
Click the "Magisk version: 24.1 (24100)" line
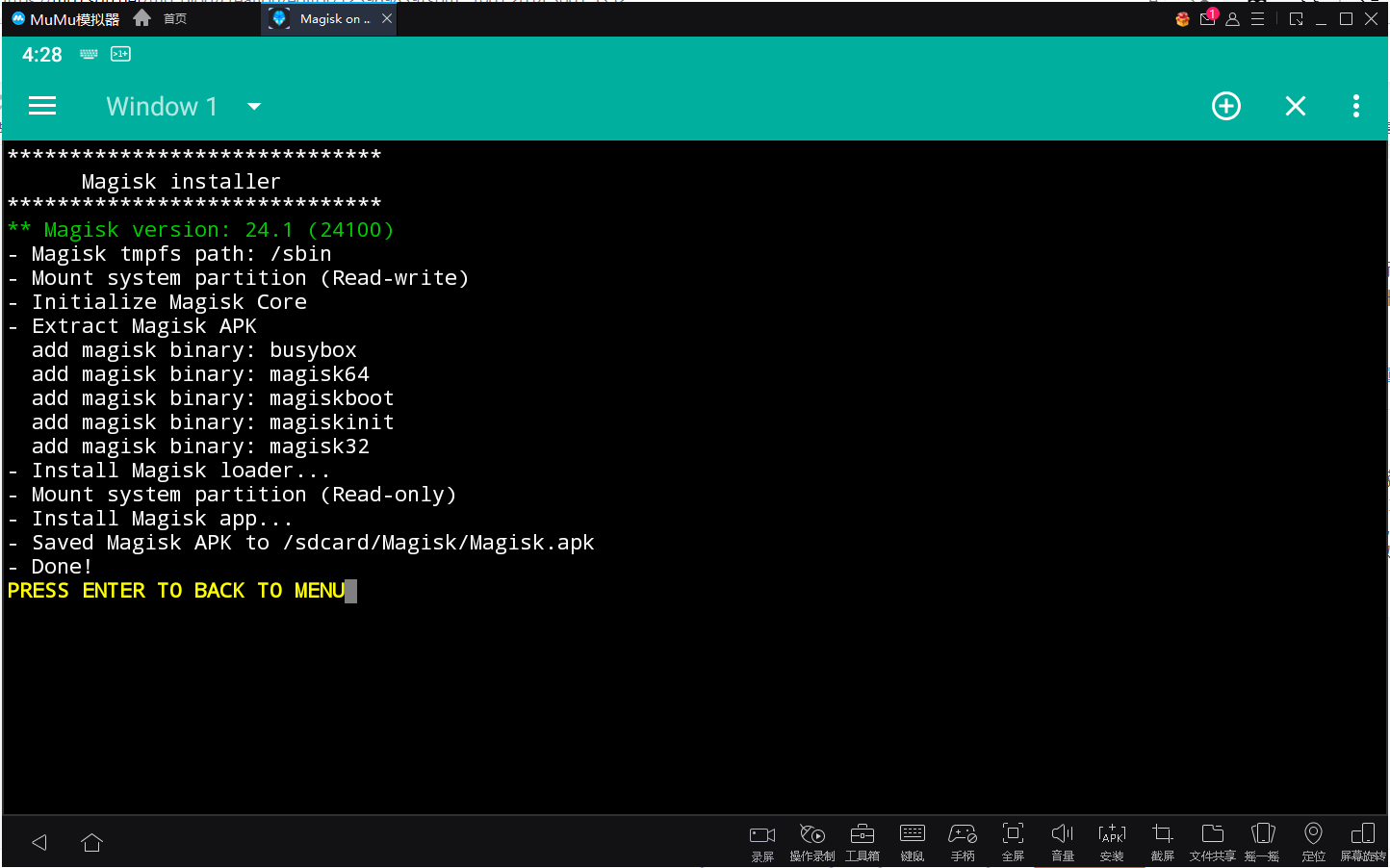pos(201,230)
